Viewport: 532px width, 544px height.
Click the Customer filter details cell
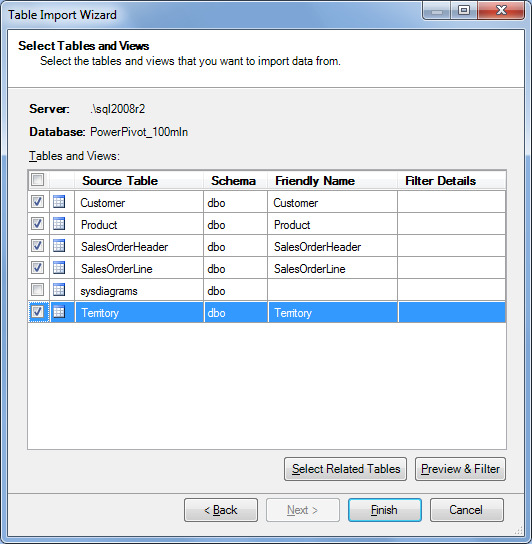[451, 202]
